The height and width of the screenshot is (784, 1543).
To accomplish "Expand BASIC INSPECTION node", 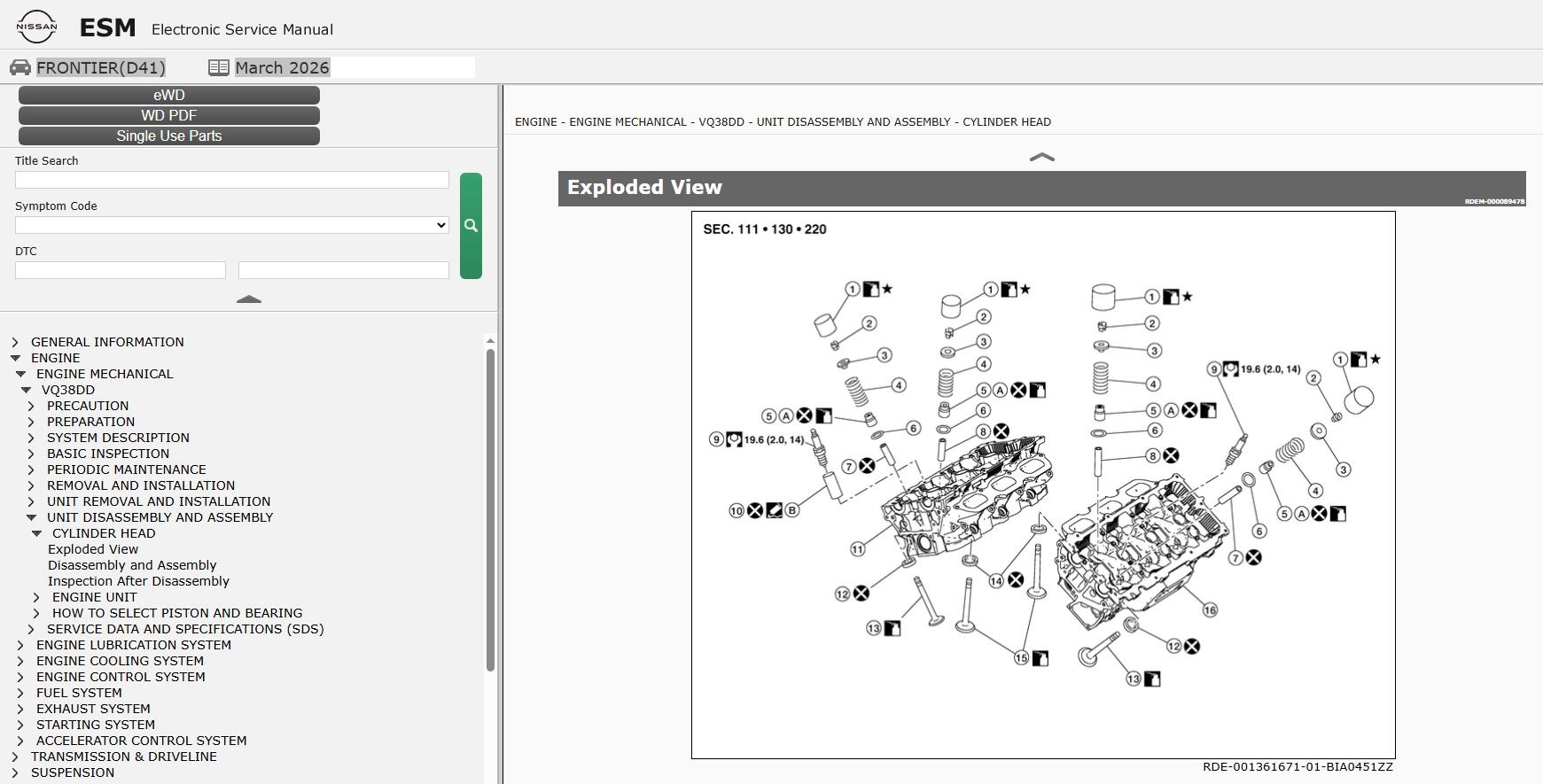I will 31,454.
